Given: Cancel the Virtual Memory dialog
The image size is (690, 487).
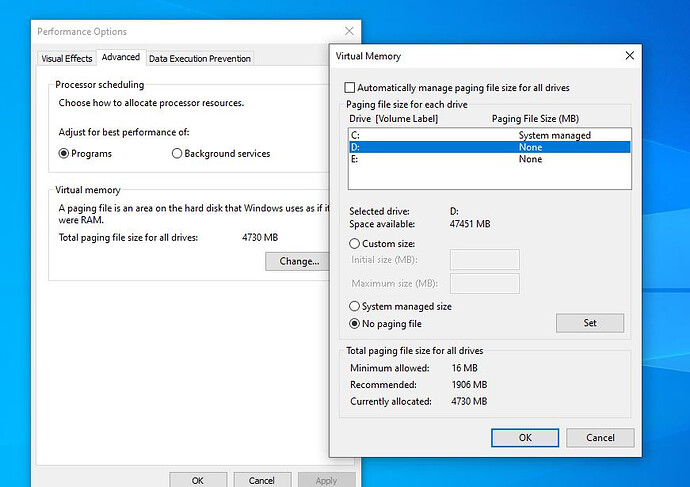Looking at the screenshot, I should coord(600,438).
